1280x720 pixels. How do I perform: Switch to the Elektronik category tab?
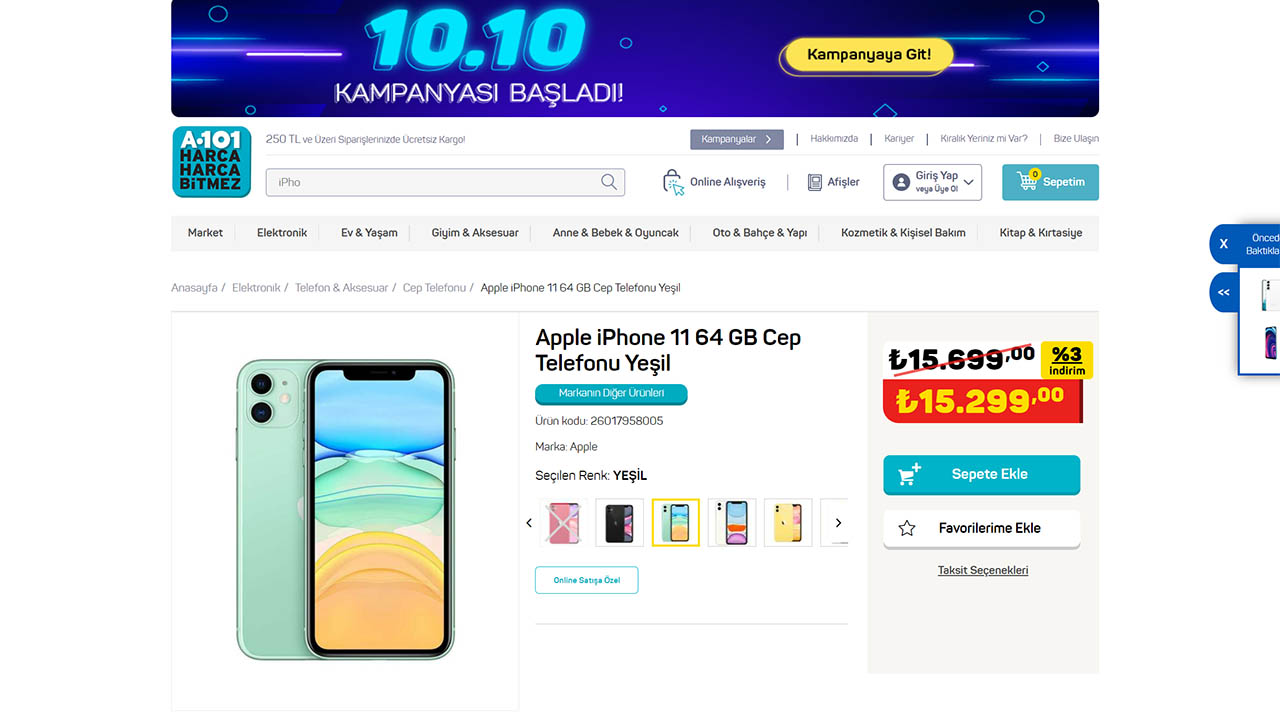point(281,232)
